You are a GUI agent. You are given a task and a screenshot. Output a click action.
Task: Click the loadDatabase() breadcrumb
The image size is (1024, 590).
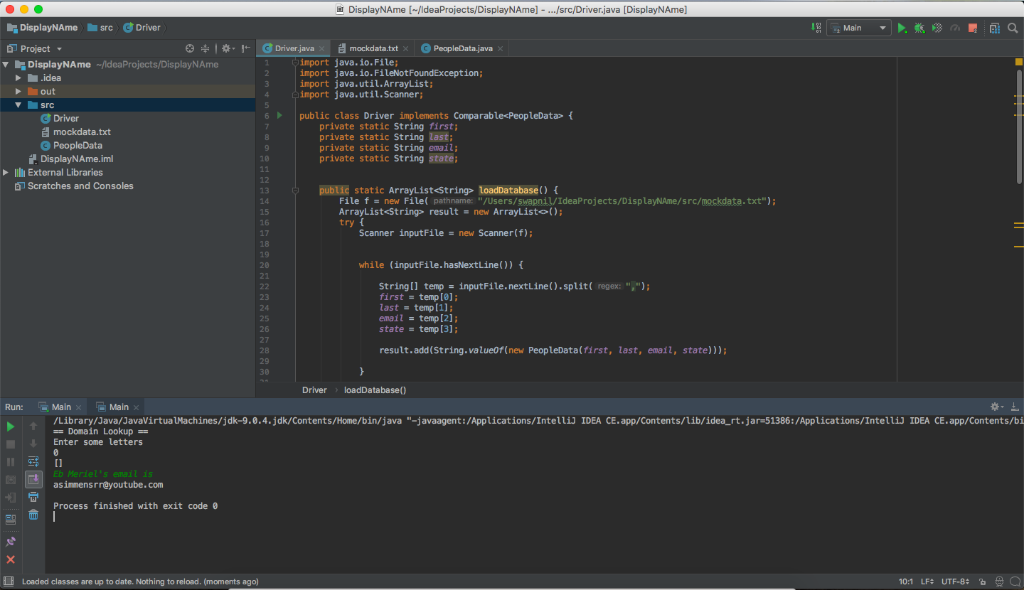point(375,390)
